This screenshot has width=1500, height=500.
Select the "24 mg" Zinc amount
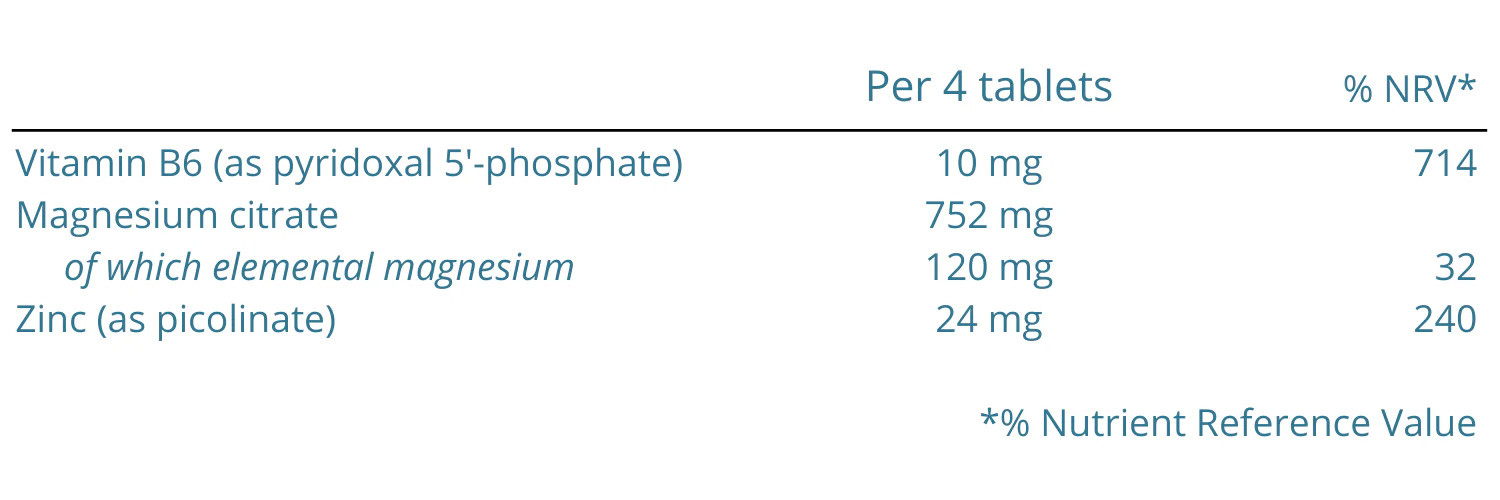(988, 319)
